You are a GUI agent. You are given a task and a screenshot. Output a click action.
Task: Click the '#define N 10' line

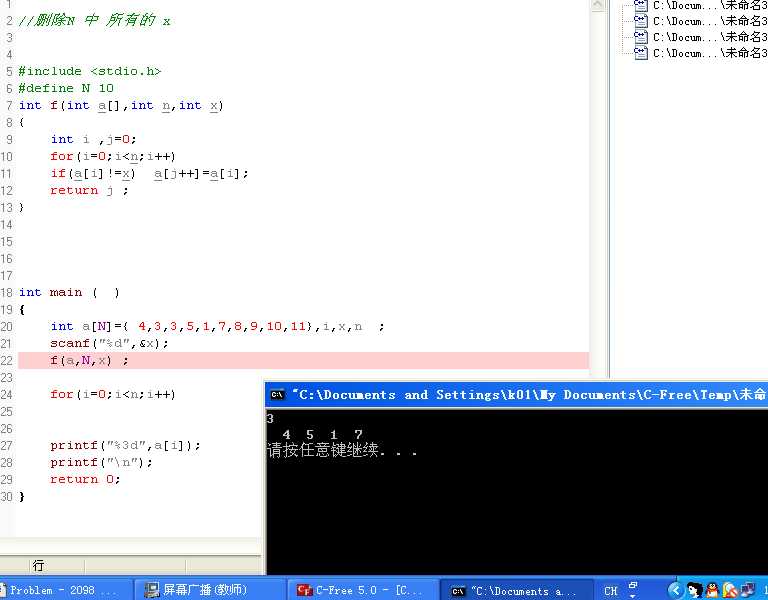click(66, 88)
